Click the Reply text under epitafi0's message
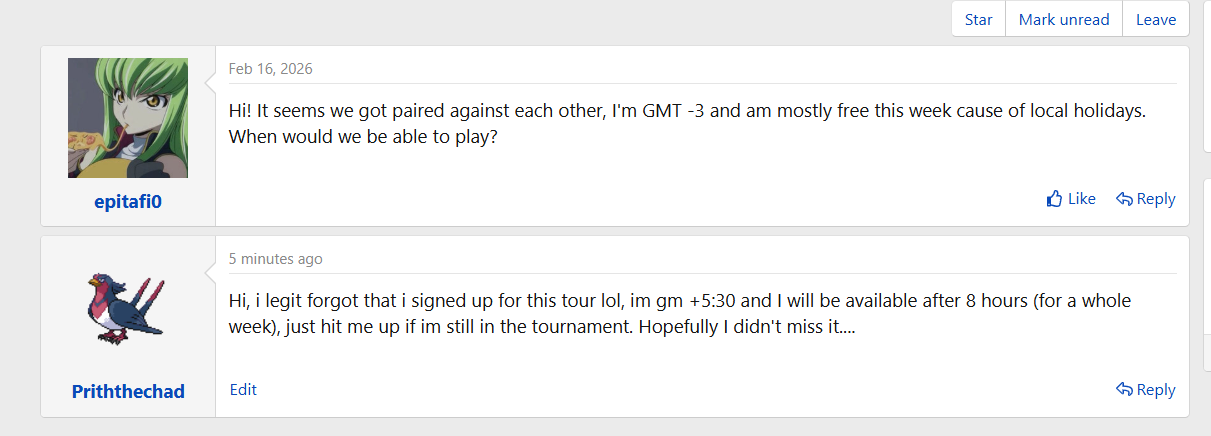Screen dimensions: 1211x436 [1156, 199]
